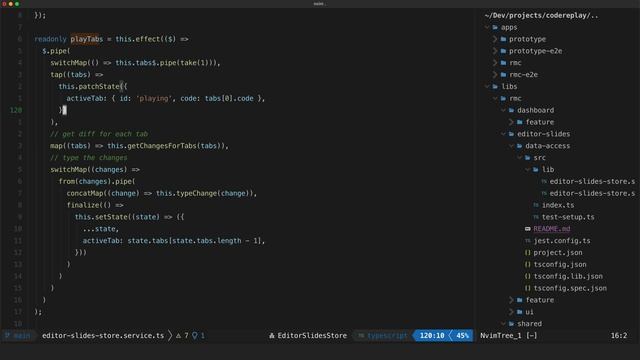Click the EditorSlidesStore symbol in statusline
Screen dimensions: 640x360
(312, 336)
